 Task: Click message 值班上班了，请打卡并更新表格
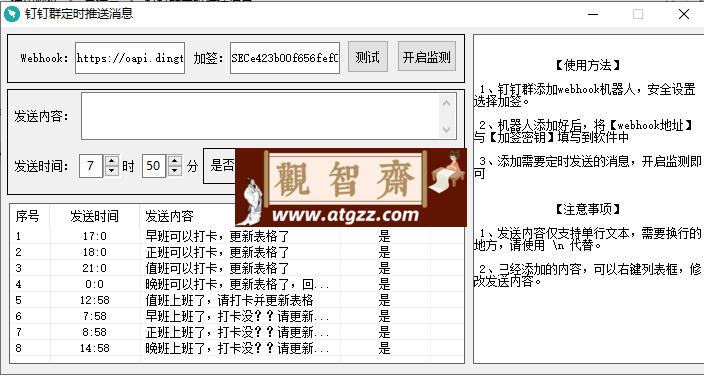[229, 300]
